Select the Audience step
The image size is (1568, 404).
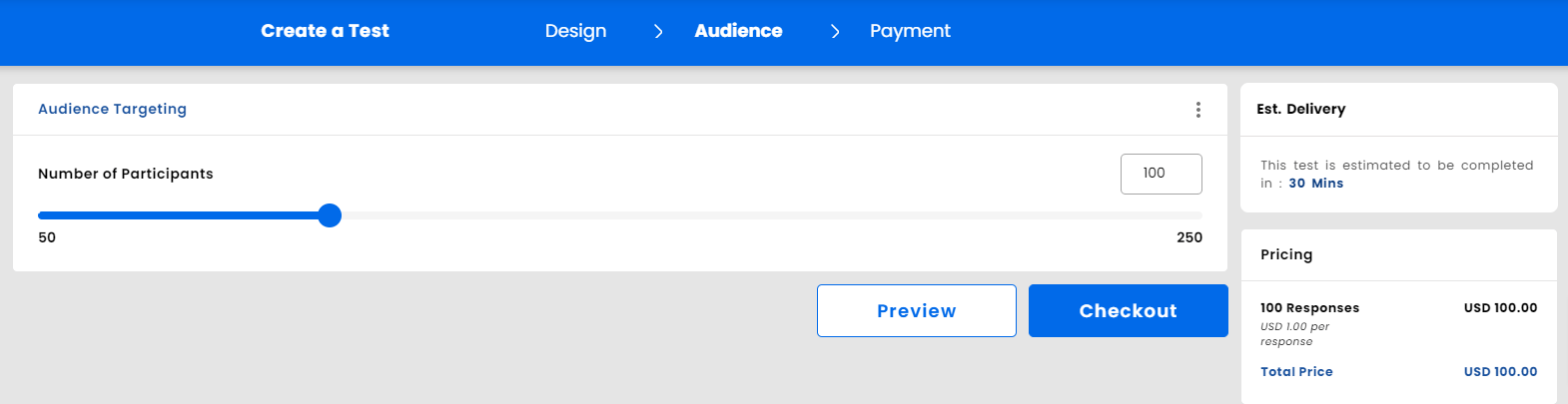click(x=738, y=31)
